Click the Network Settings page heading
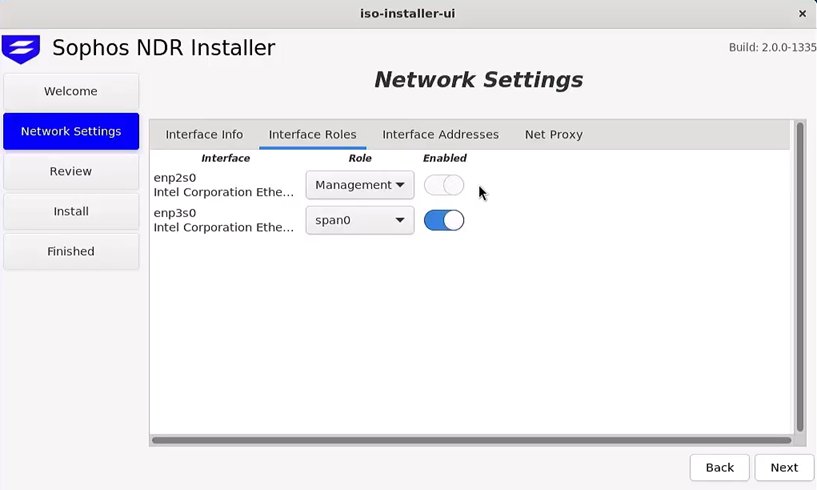 pyautogui.click(x=478, y=80)
